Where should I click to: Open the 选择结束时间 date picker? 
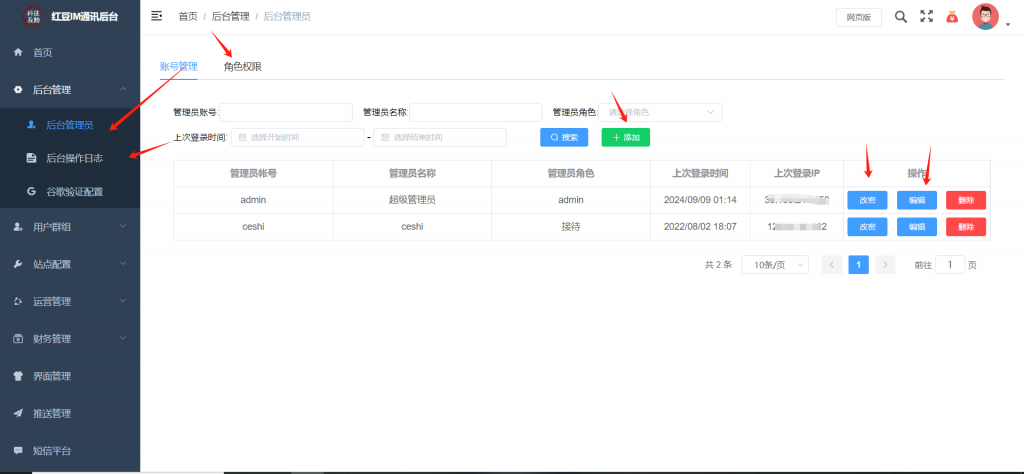pos(440,138)
